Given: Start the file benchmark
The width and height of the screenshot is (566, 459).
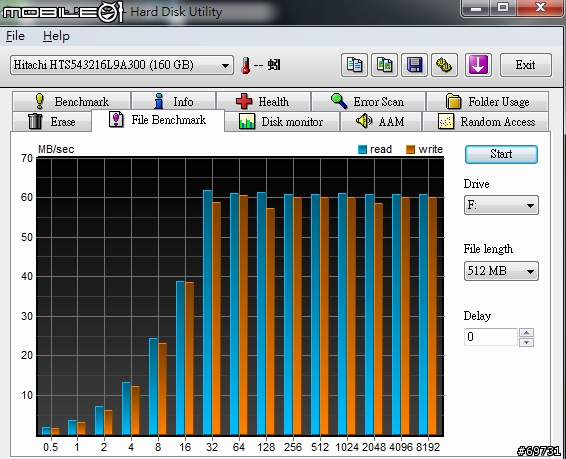Looking at the screenshot, I should click(501, 154).
